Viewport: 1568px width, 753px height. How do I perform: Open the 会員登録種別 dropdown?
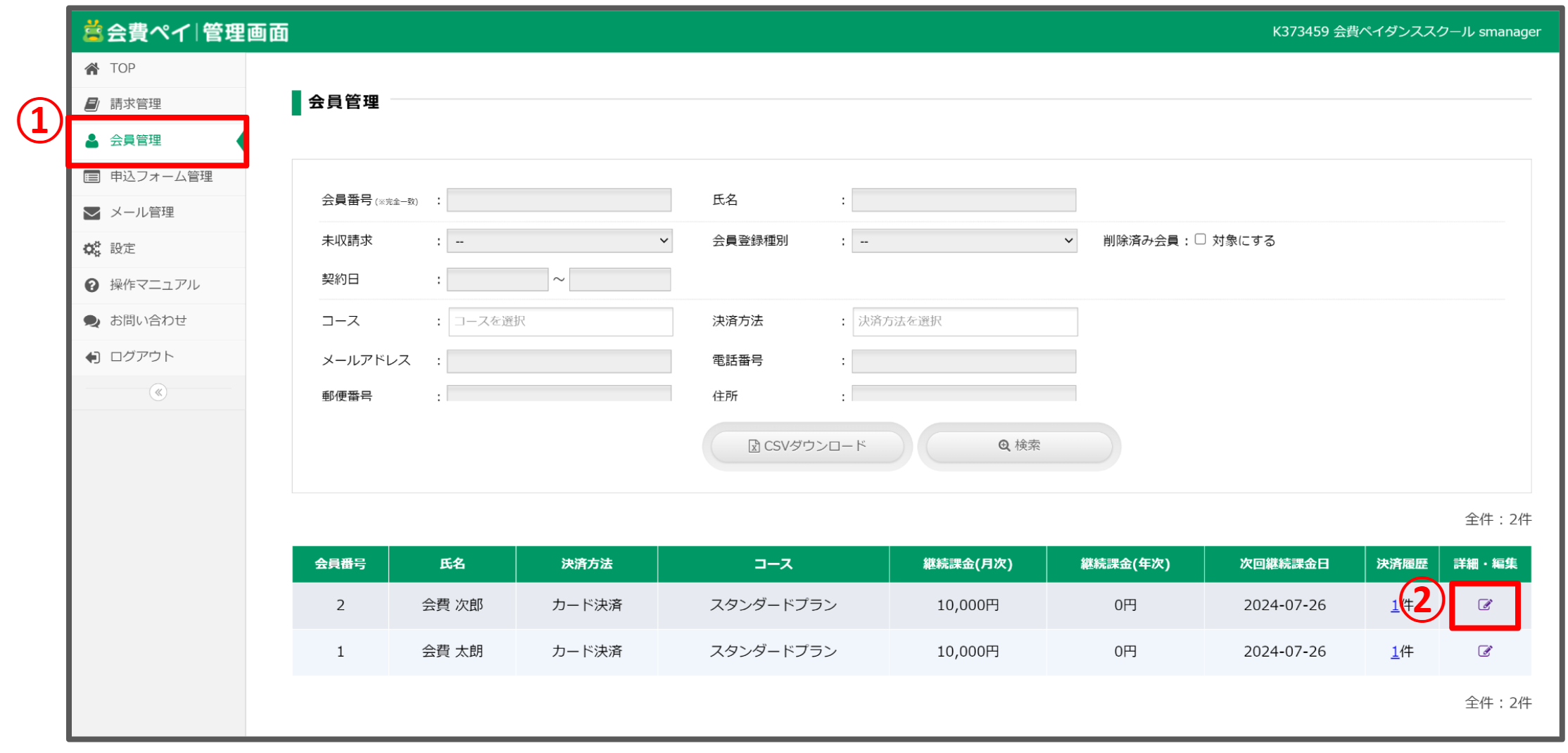point(963,241)
